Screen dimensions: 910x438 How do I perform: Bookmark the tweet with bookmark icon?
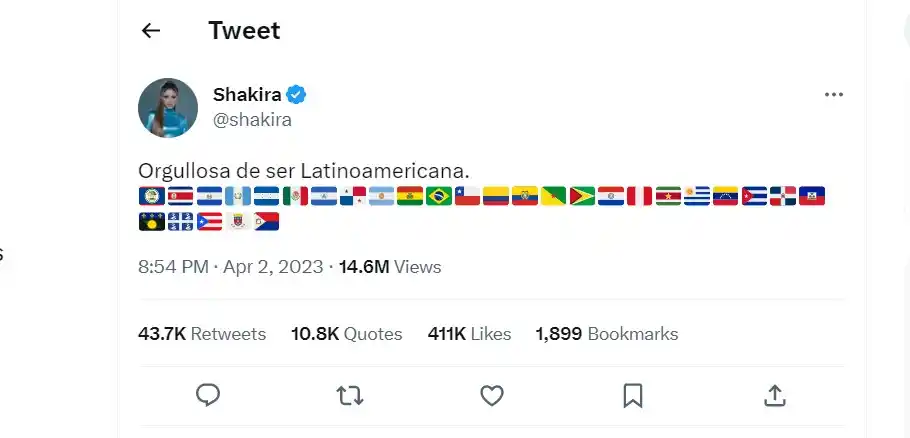click(x=633, y=396)
